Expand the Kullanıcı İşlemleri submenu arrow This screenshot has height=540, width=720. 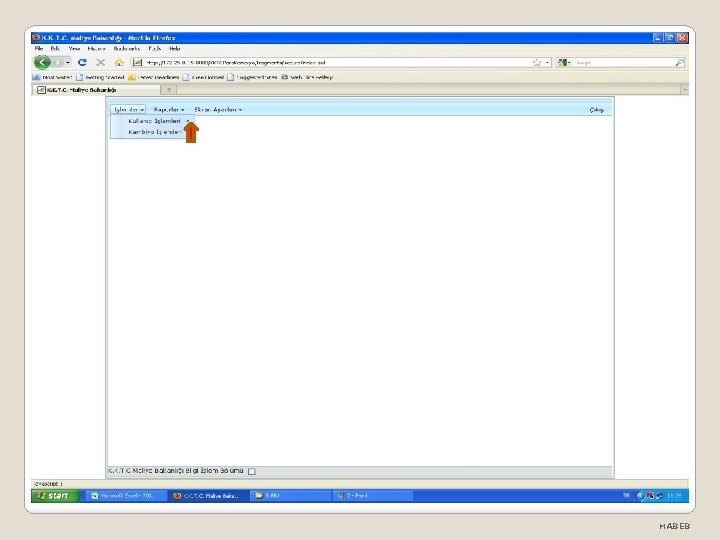(x=188, y=121)
